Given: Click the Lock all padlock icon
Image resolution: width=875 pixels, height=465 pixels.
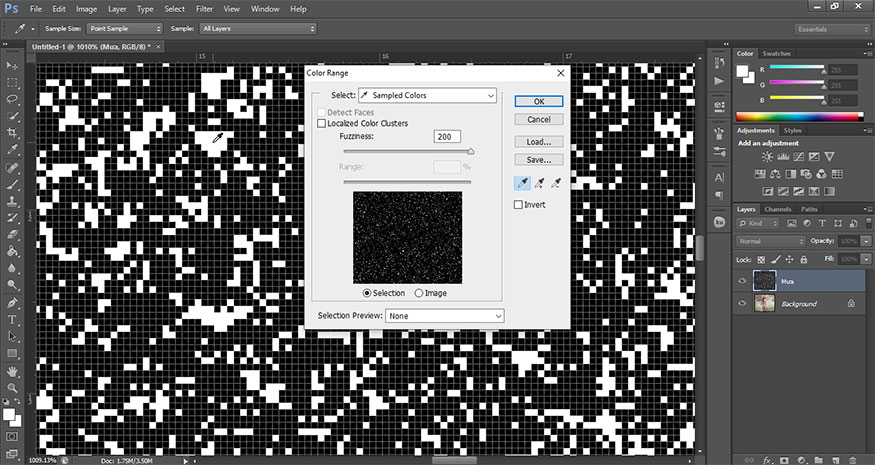Looking at the screenshot, I should click(804, 260).
